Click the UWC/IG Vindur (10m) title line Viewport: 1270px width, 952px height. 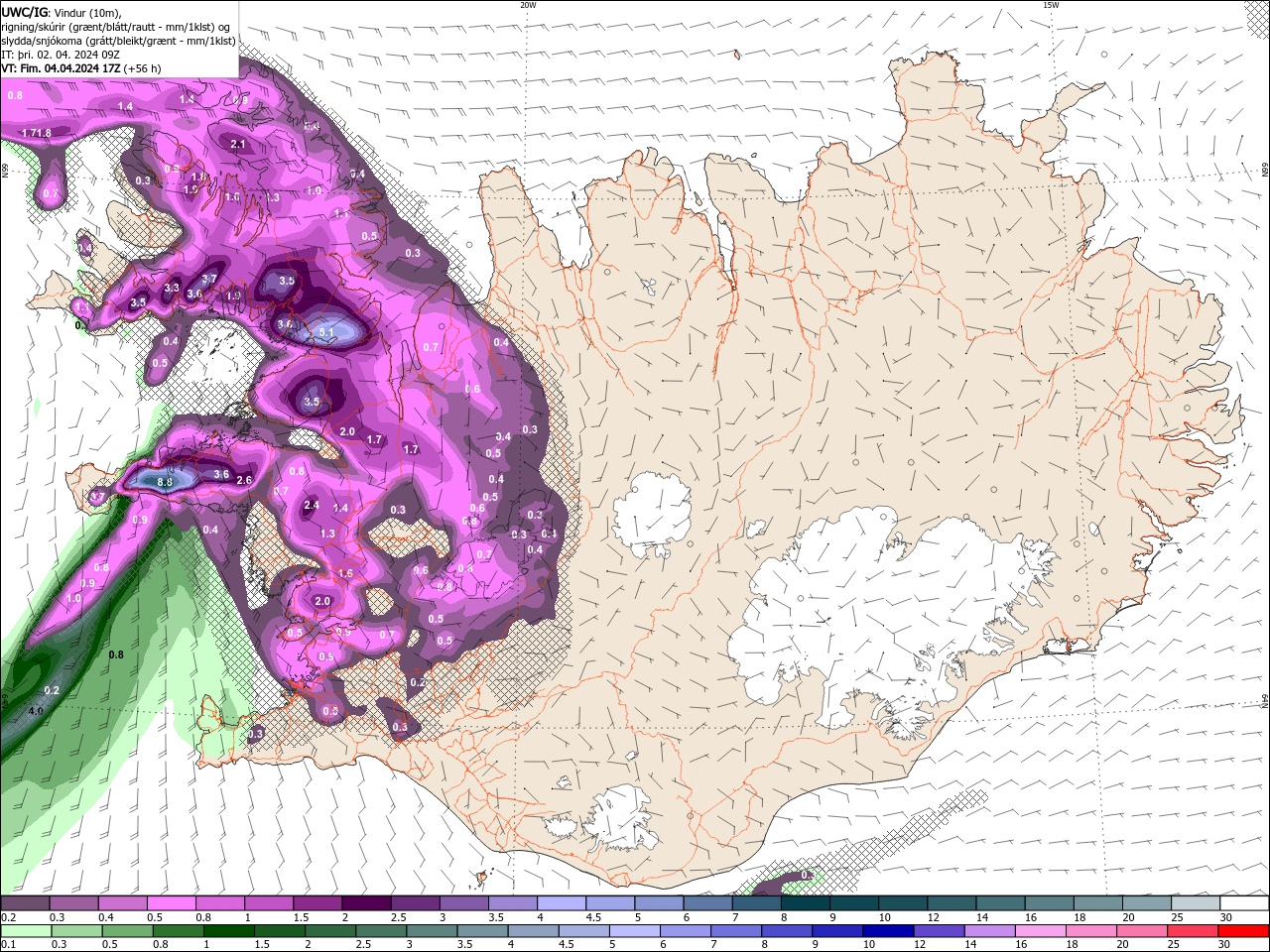pos(63,12)
